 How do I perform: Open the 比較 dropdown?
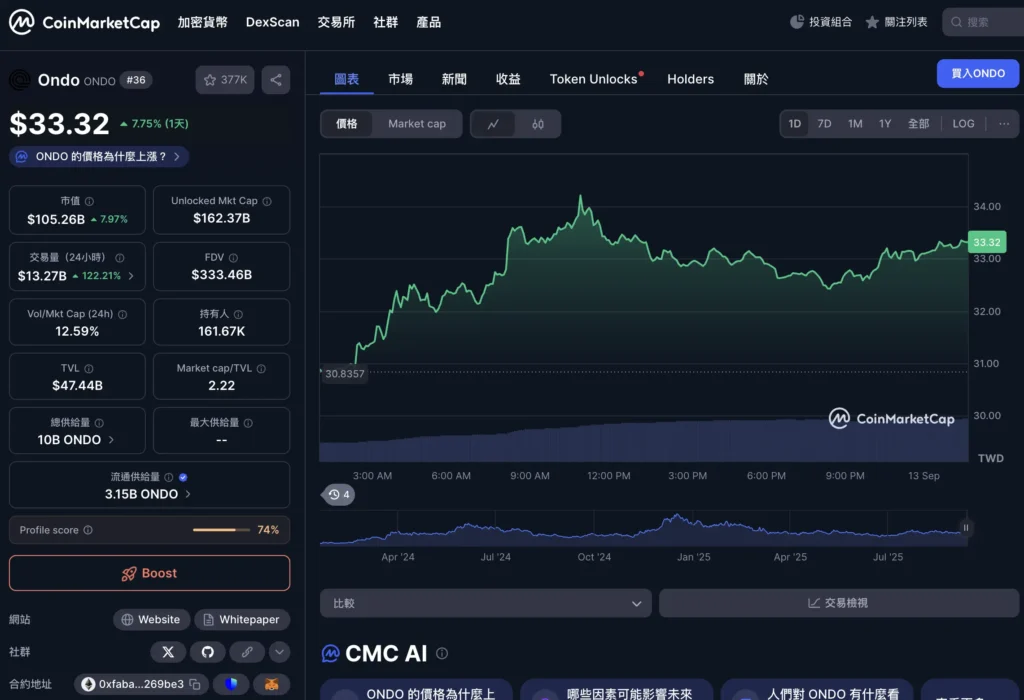(x=486, y=603)
